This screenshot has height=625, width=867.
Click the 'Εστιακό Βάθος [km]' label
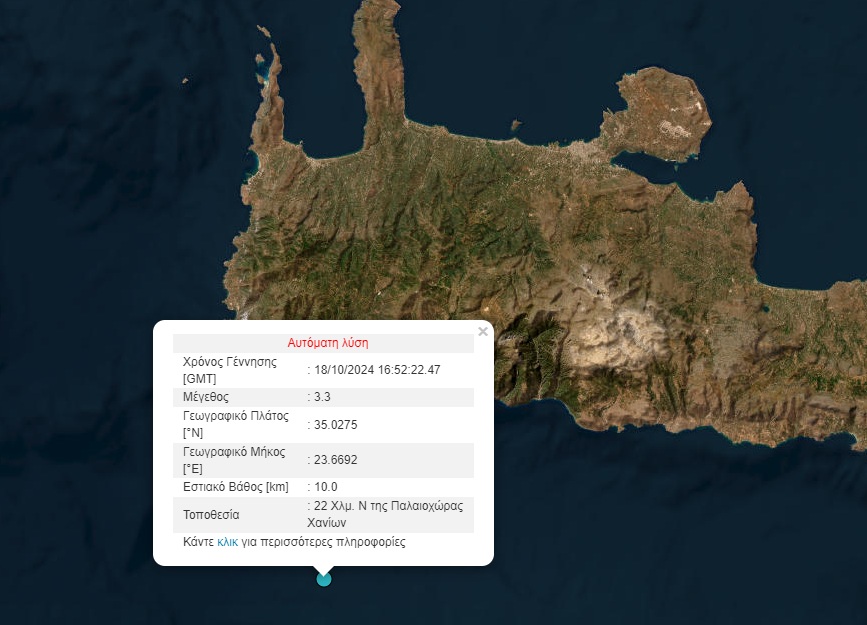point(235,487)
